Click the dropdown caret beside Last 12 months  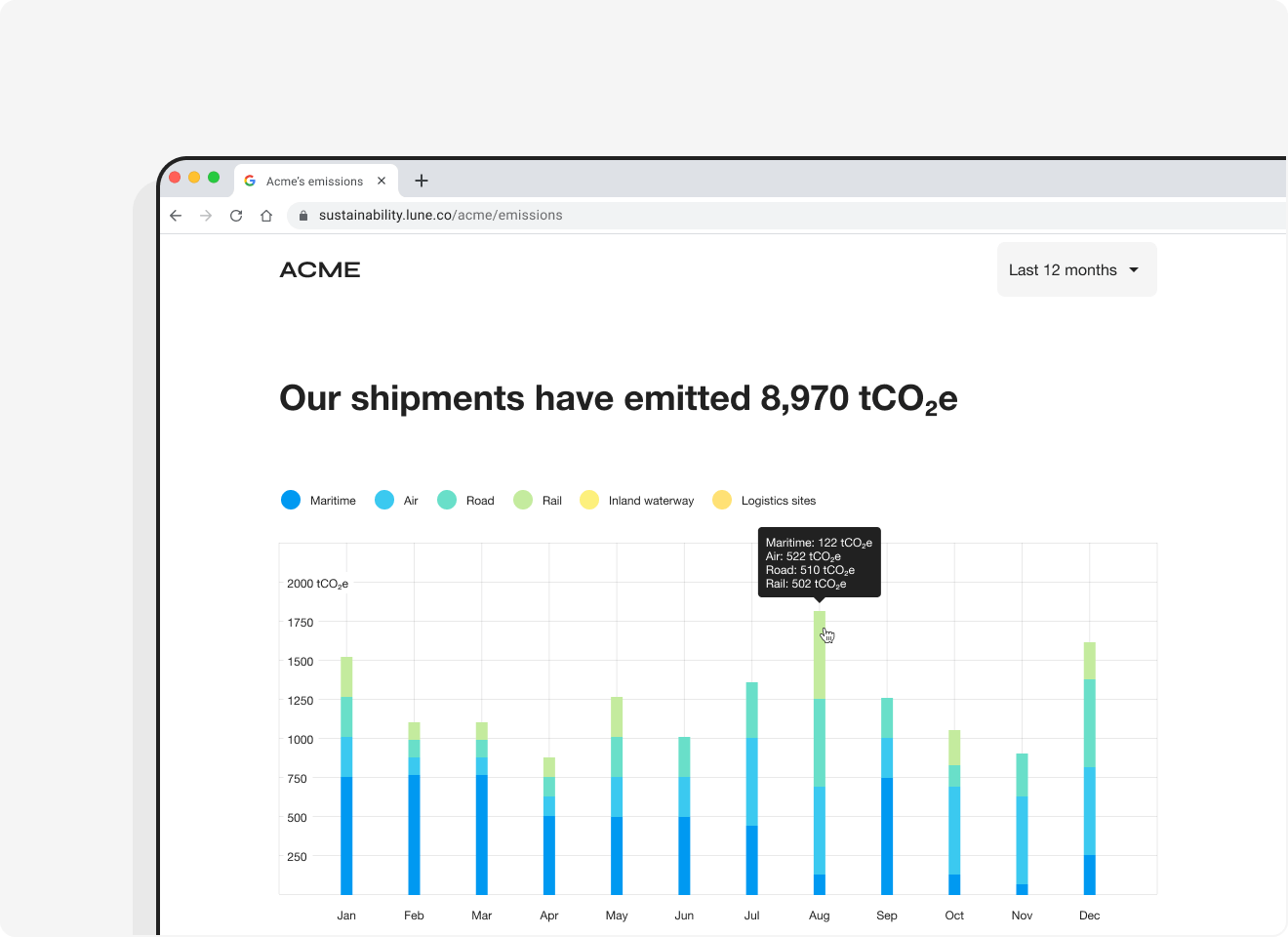1134,270
